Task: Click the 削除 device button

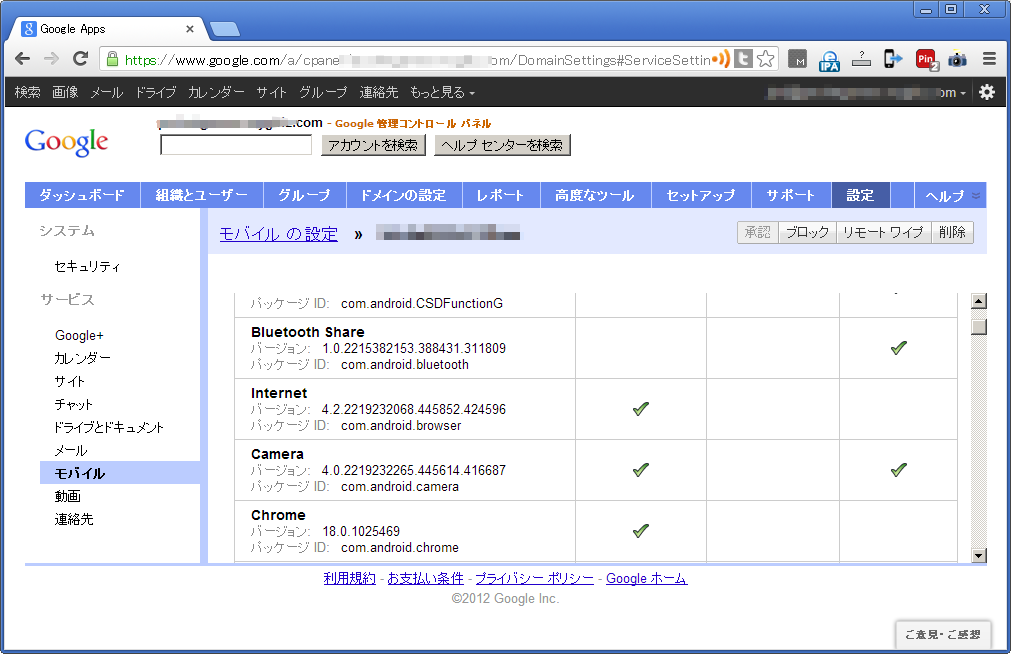Action: [x=952, y=232]
